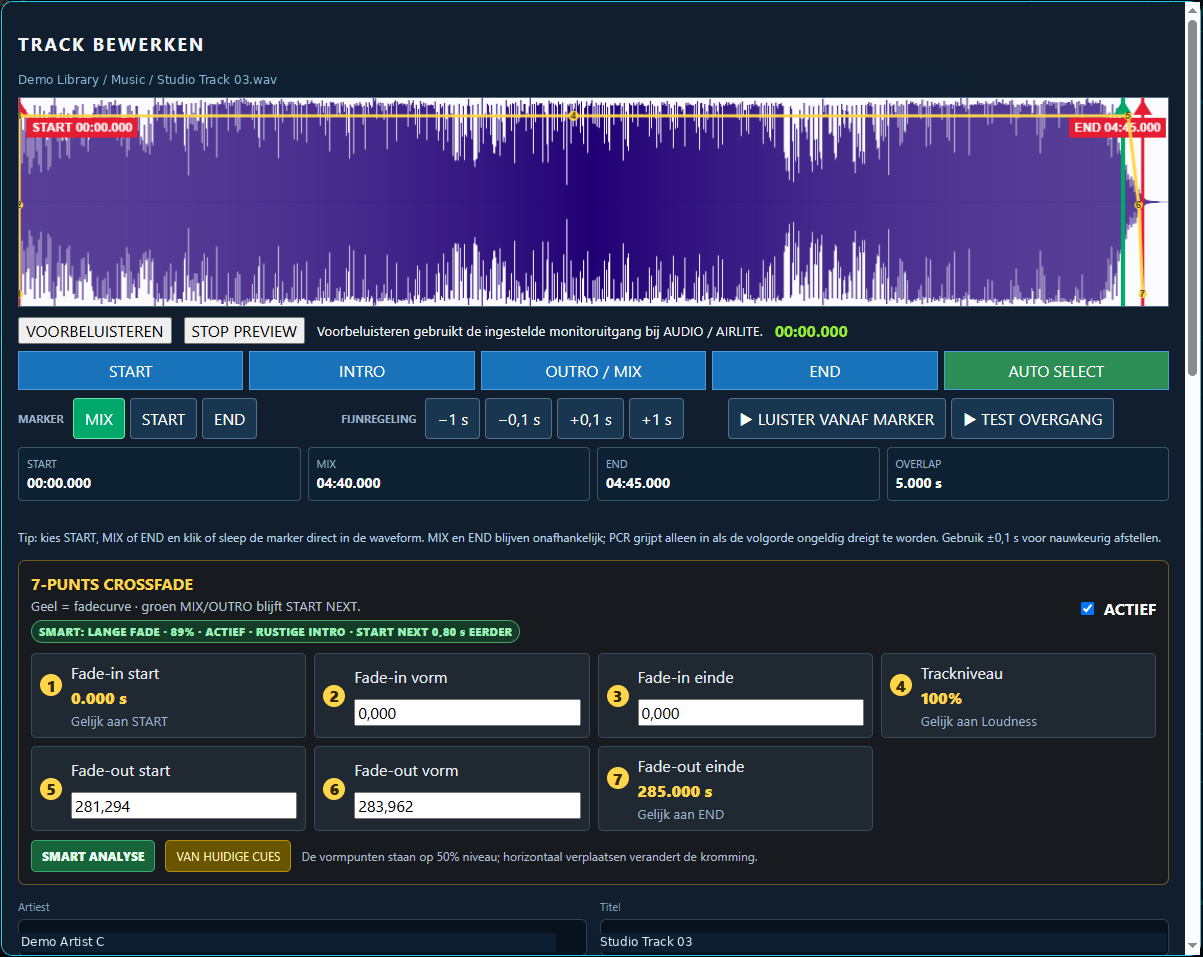Image resolution: width=1203 pixels, height=957 pixels.
Task: Click the Artiest input field
Action: [302, 938]
